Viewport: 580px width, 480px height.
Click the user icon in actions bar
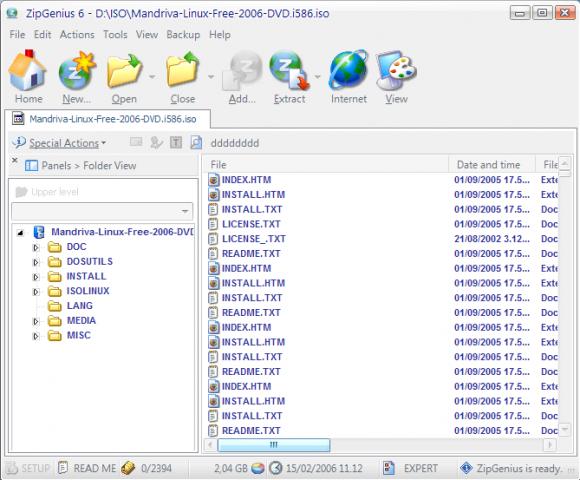(156, 142)
